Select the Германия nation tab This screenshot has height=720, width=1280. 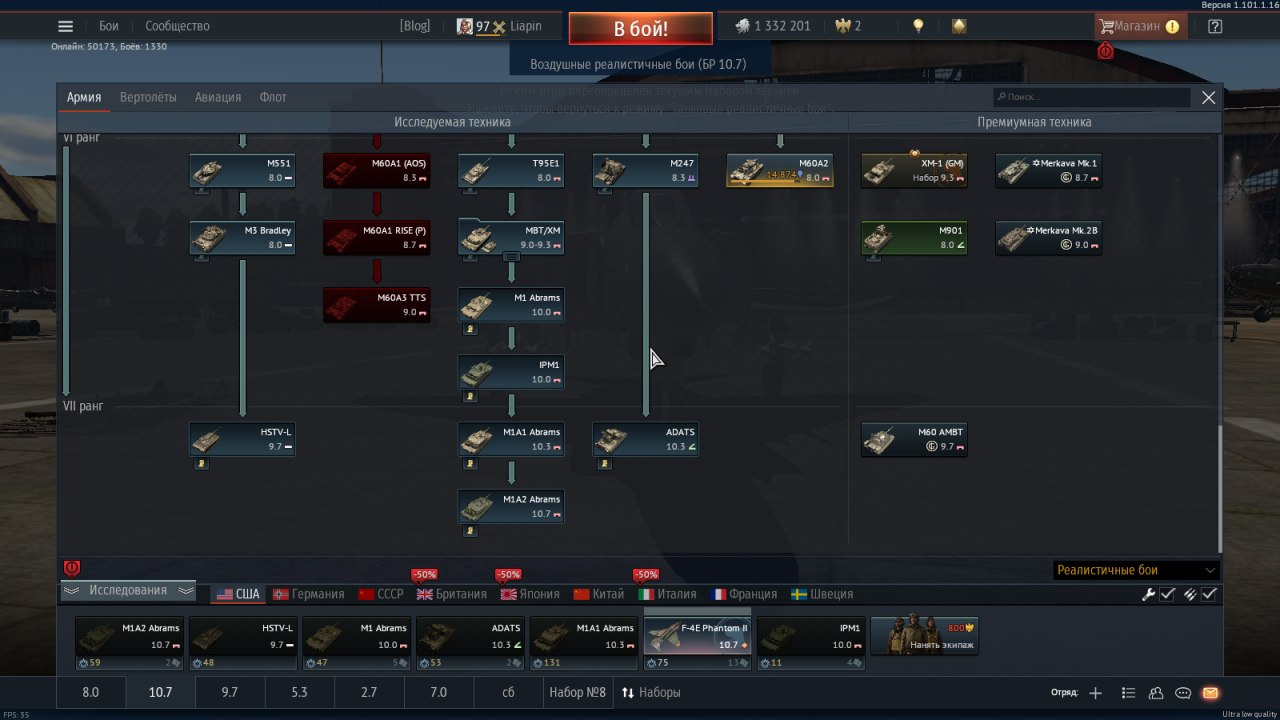(309, 594)
